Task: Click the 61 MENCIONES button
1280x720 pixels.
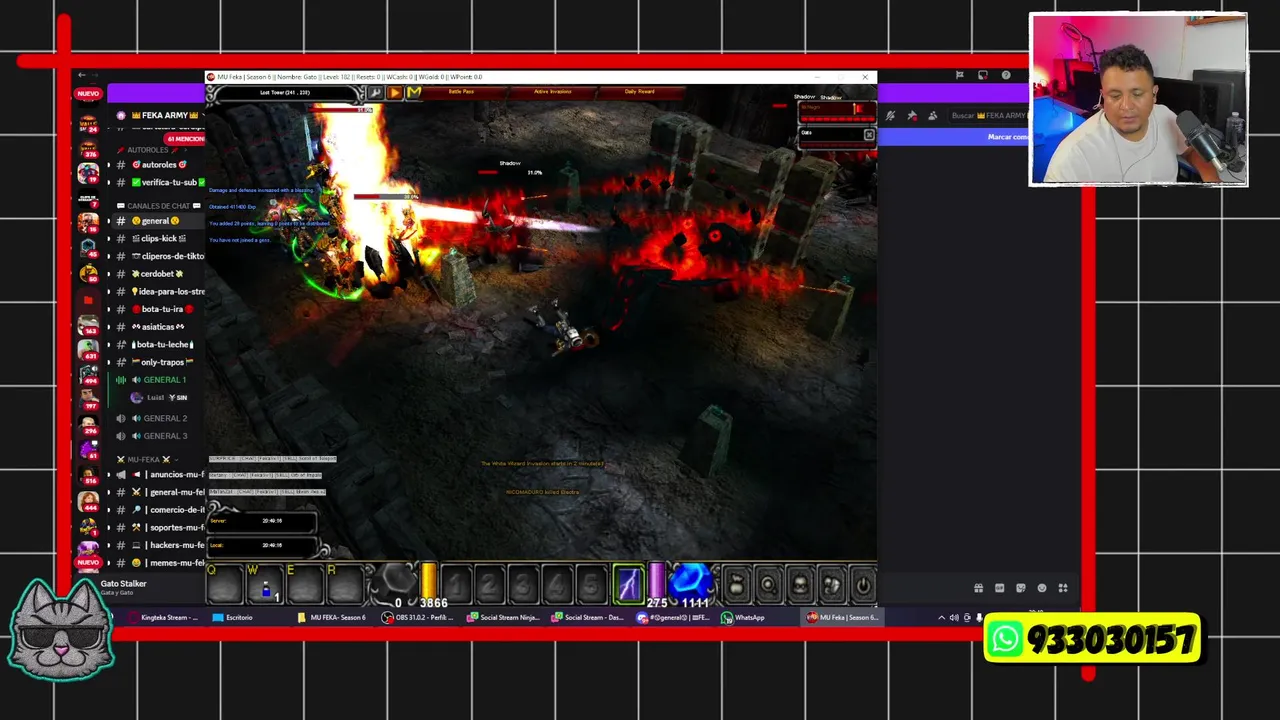Action: pos(185,139)
